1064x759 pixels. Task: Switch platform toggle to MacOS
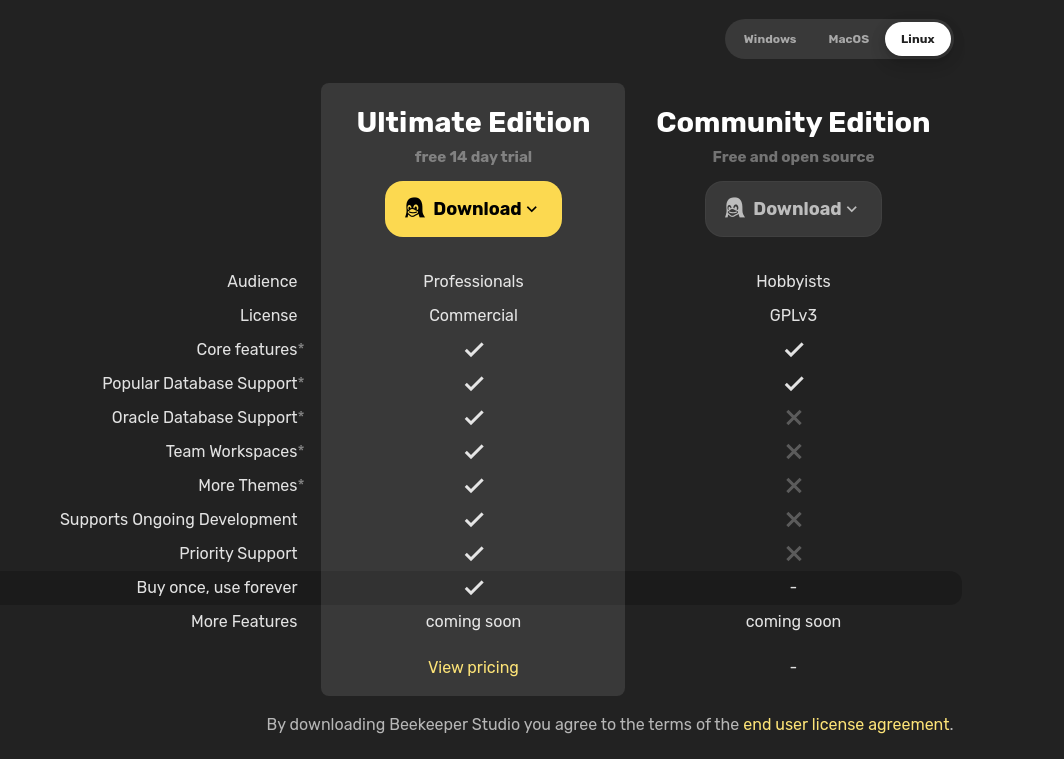849,39
